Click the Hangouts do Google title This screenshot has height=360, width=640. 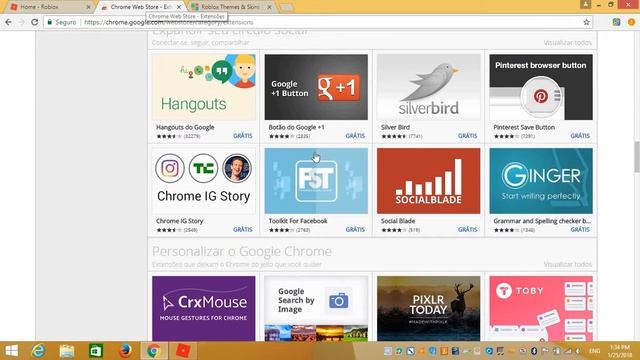click(x=185, y=127)
